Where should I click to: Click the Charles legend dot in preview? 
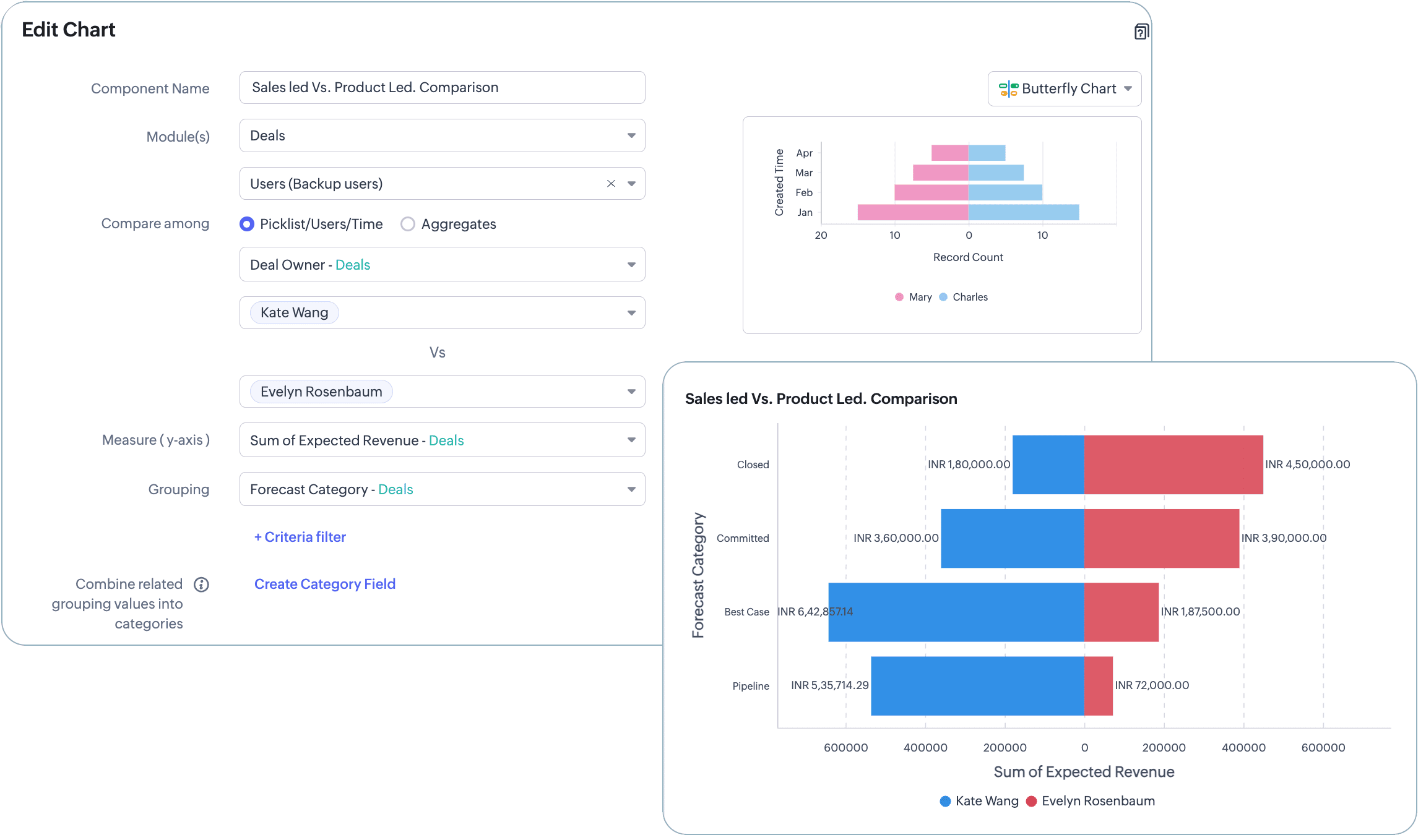(943, 298)
